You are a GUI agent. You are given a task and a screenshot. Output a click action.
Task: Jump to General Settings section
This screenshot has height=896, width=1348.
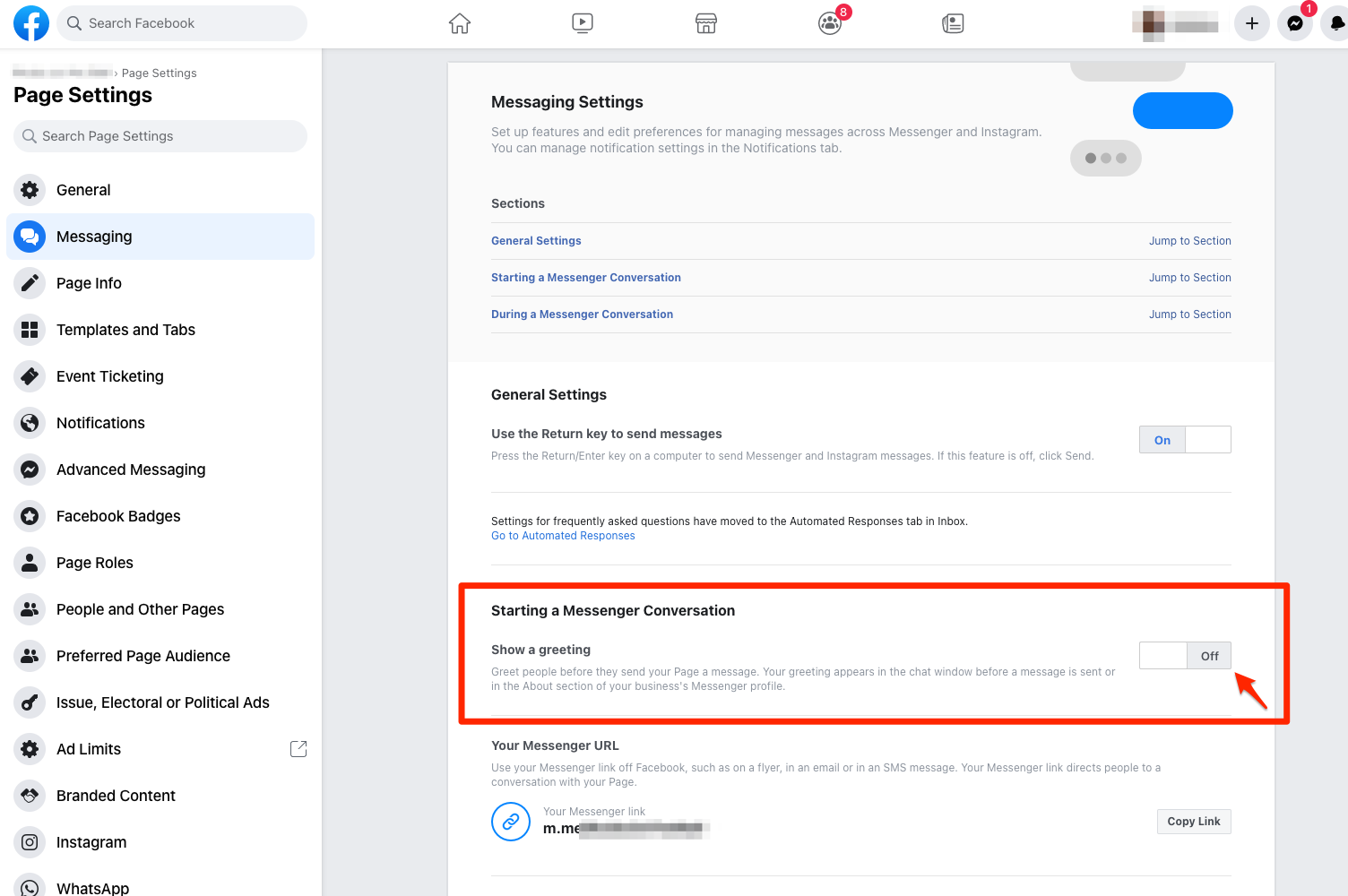[1189, 241]
